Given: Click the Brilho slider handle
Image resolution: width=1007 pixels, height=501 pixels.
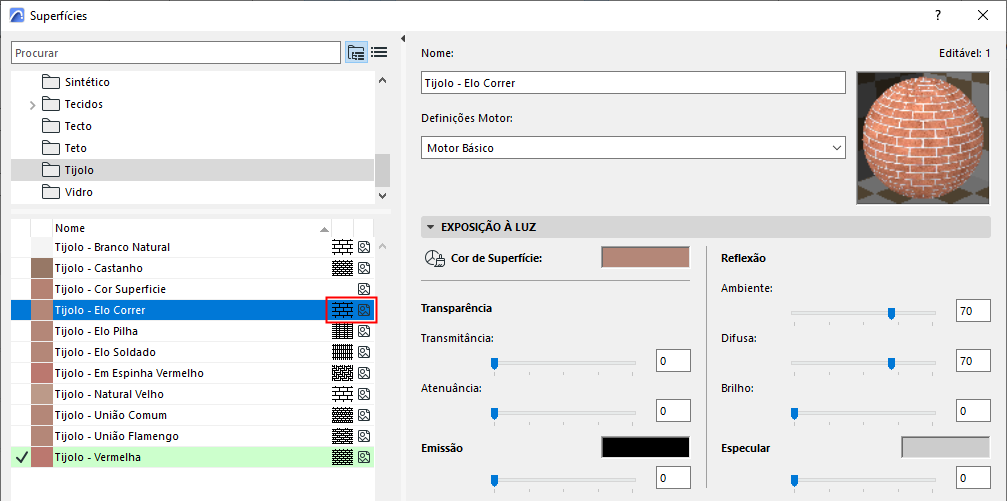Looking at the screenshot, I should (794, 413).
